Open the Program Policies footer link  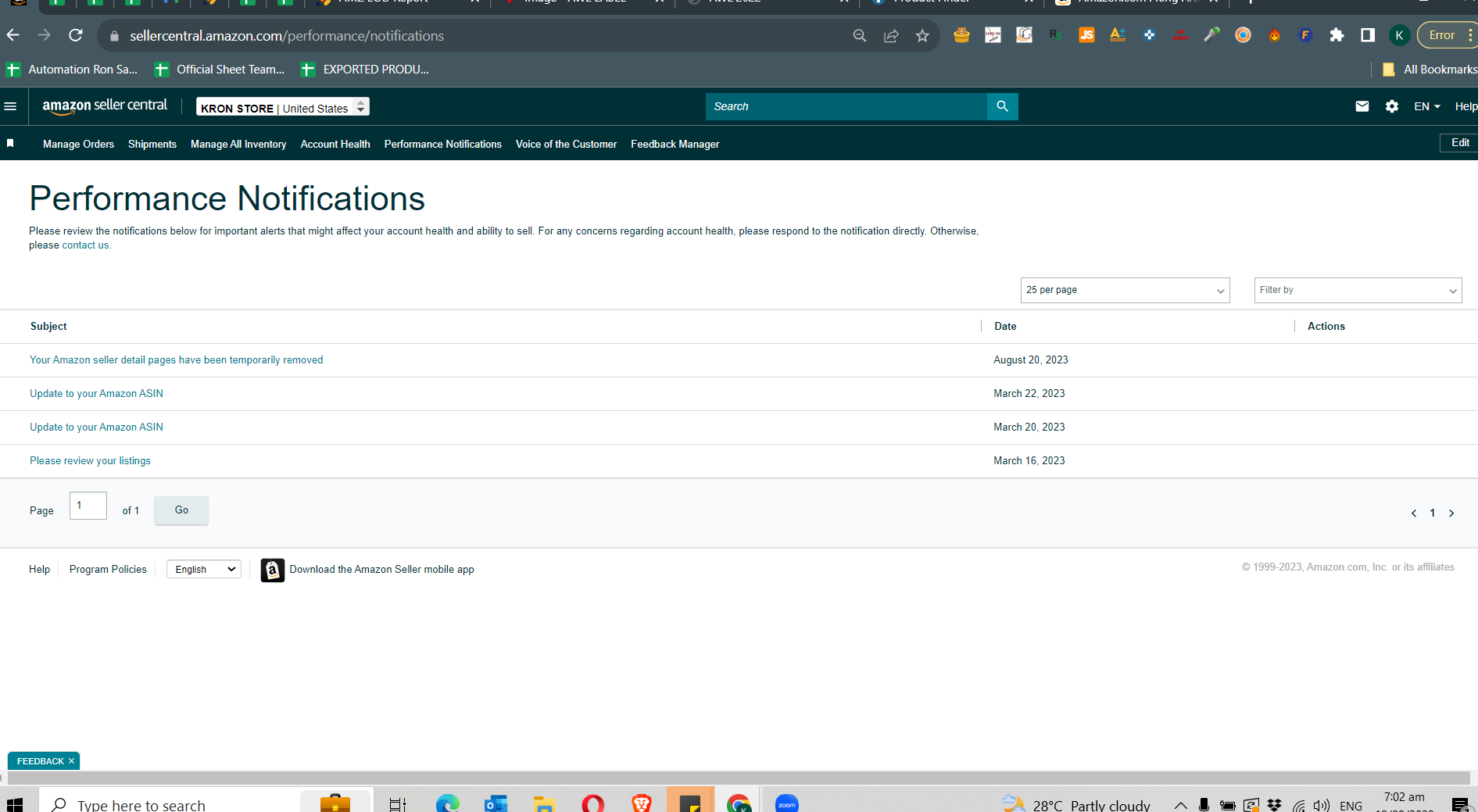pyautogui.click(x=108, y=570)
